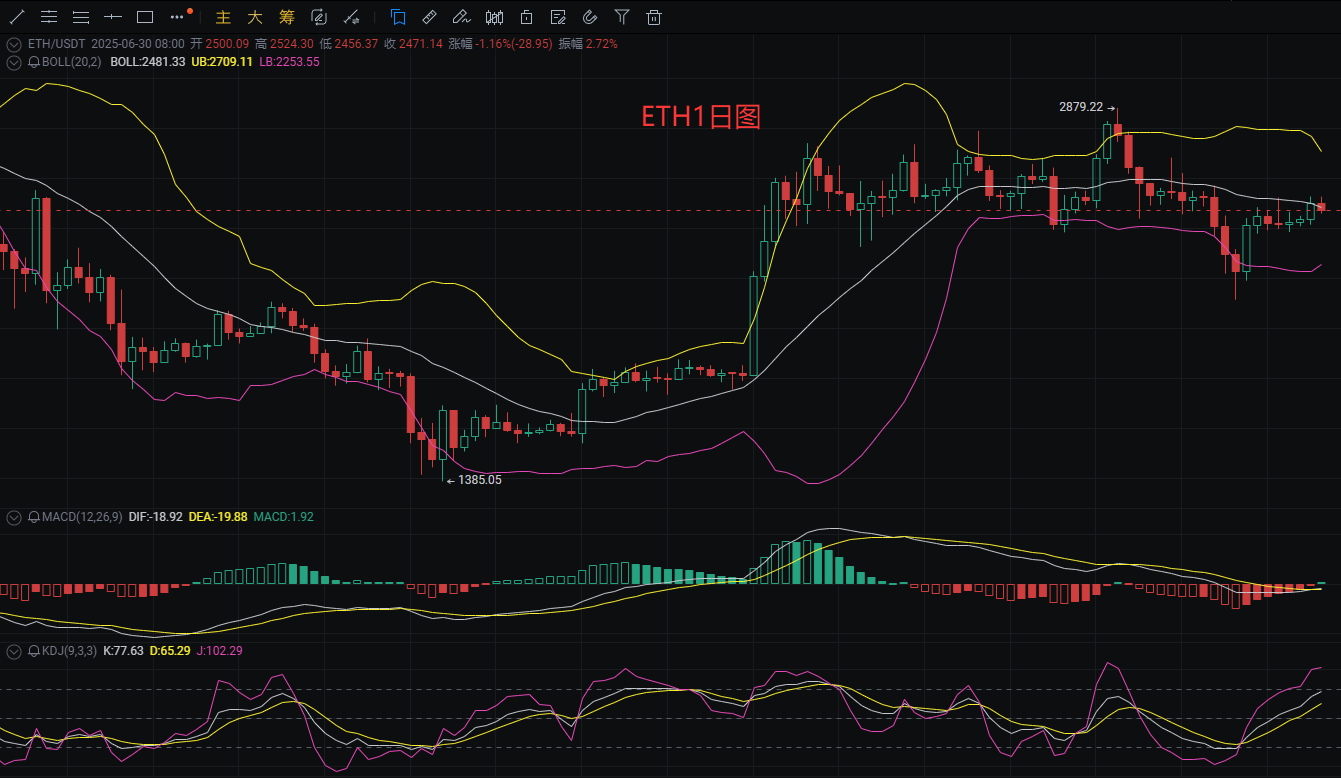Set an alert via MACD bell icon

(34, 517)
